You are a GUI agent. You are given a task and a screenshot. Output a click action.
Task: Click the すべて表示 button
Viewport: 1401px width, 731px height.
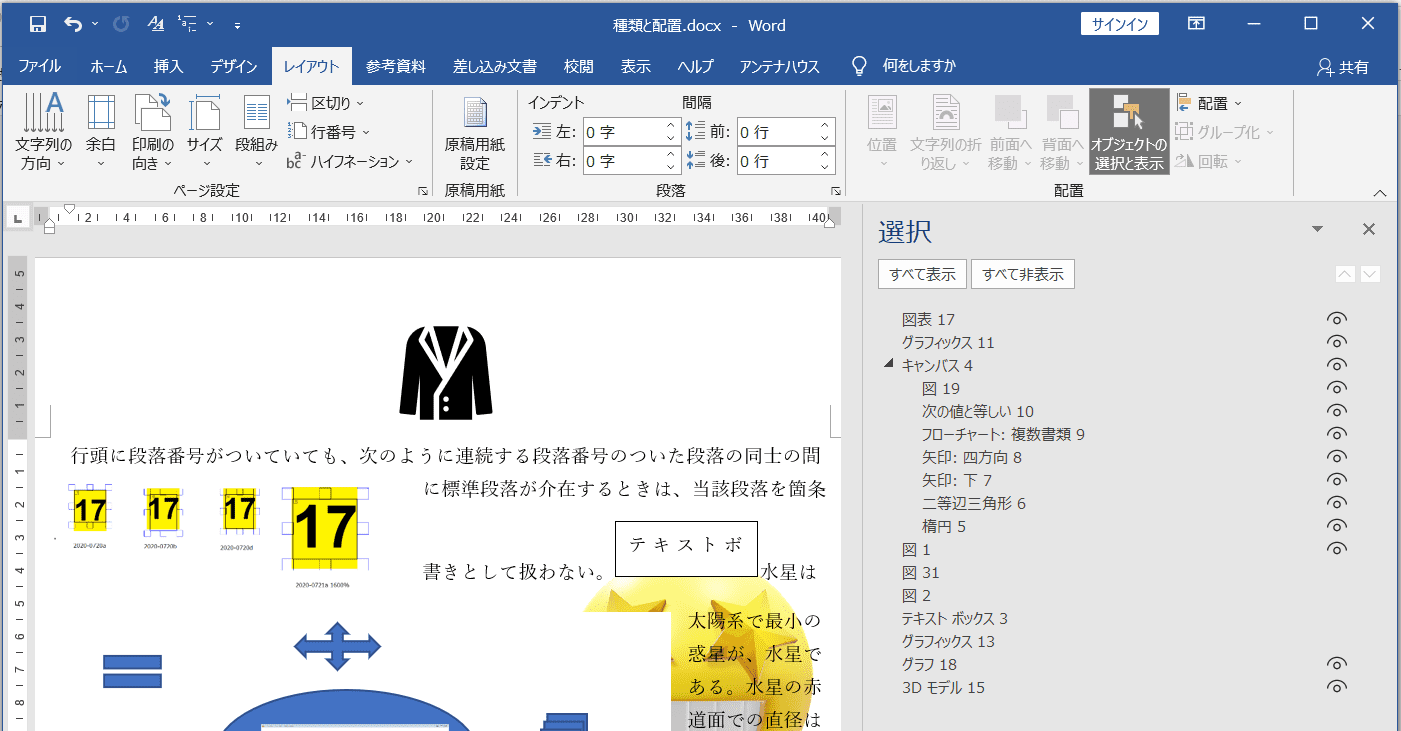point(922,274)
